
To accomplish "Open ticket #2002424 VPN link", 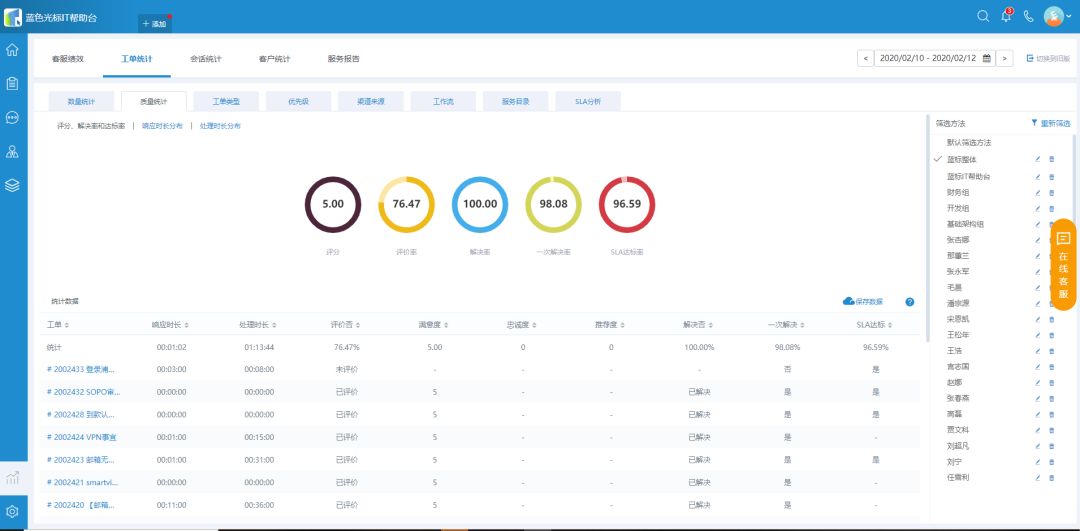I will click(81, 437).
